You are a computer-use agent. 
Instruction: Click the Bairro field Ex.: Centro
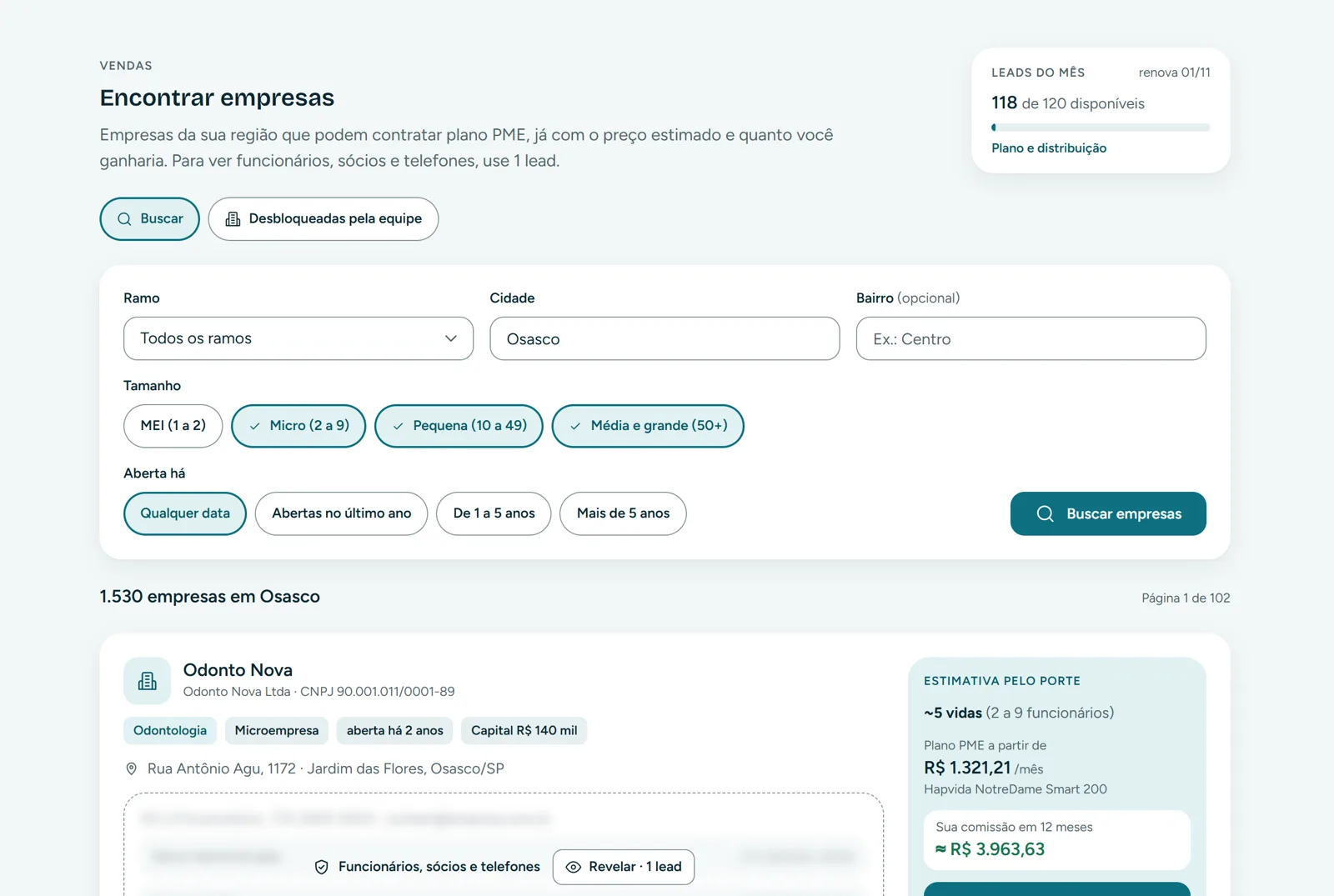tap(1031, 338)
